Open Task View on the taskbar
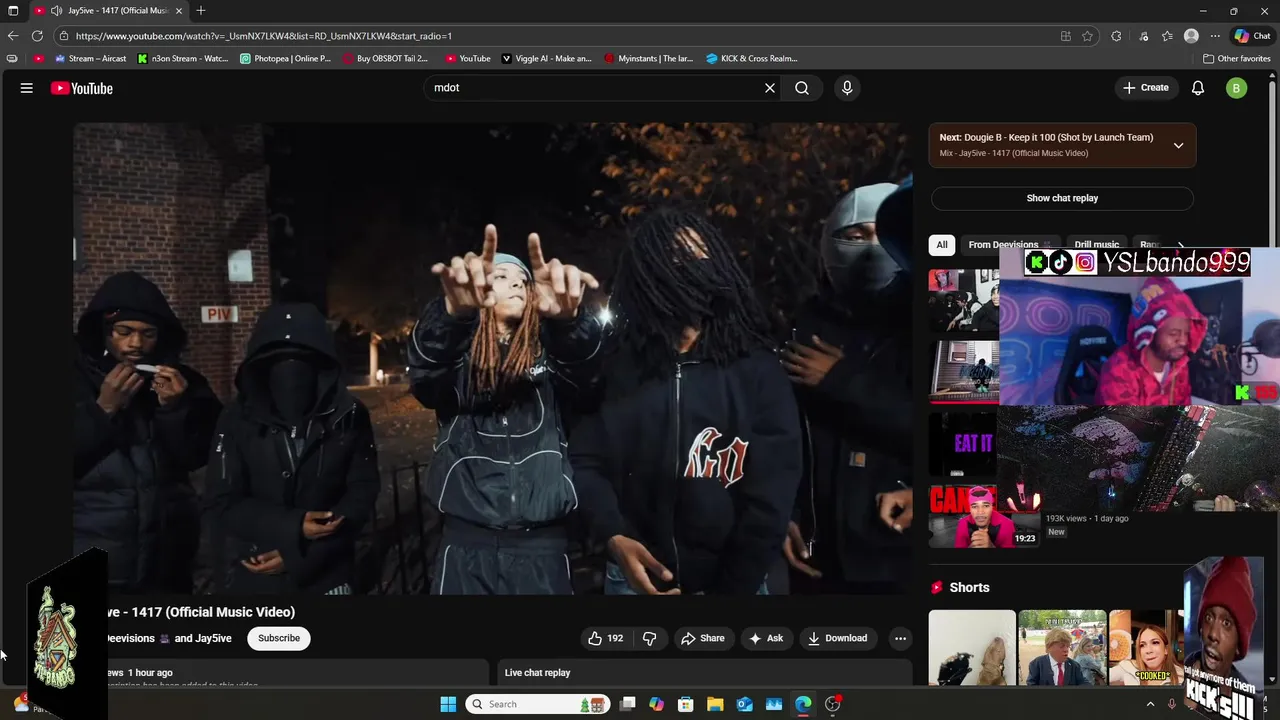1280x720 pixels. [x=627, y=704]
